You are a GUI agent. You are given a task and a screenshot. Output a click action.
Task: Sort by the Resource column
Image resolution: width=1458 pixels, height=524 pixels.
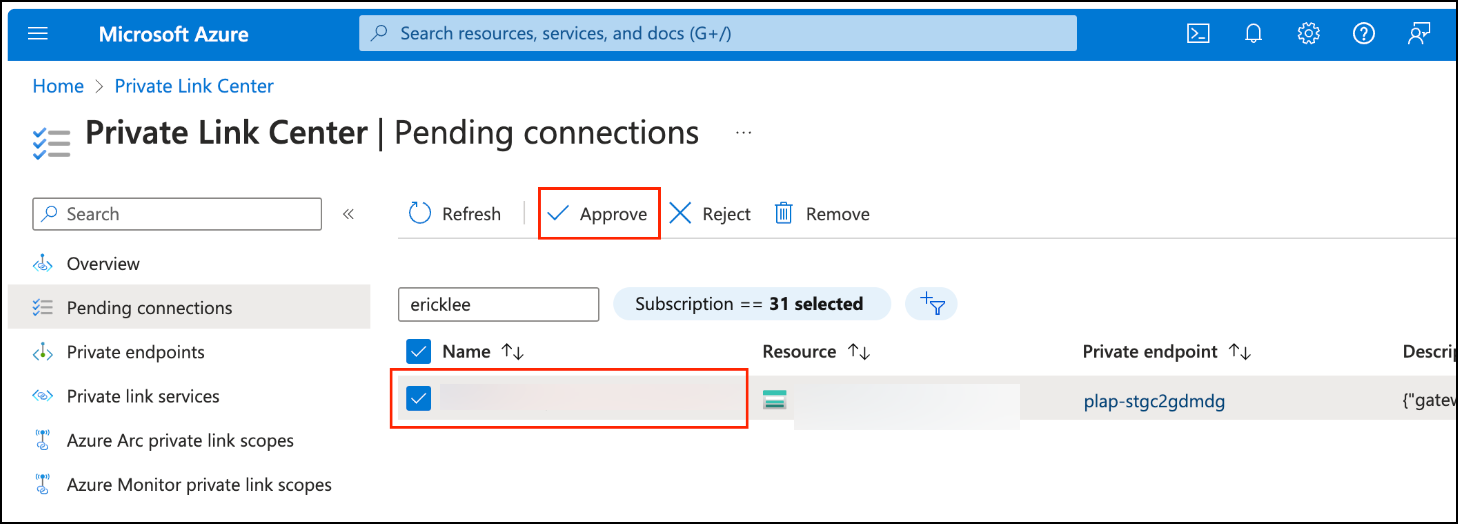tap(858, 352)
